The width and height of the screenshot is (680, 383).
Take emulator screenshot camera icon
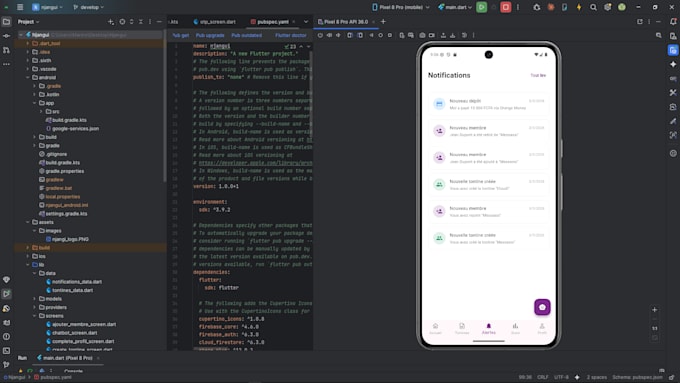click(422, 35)
